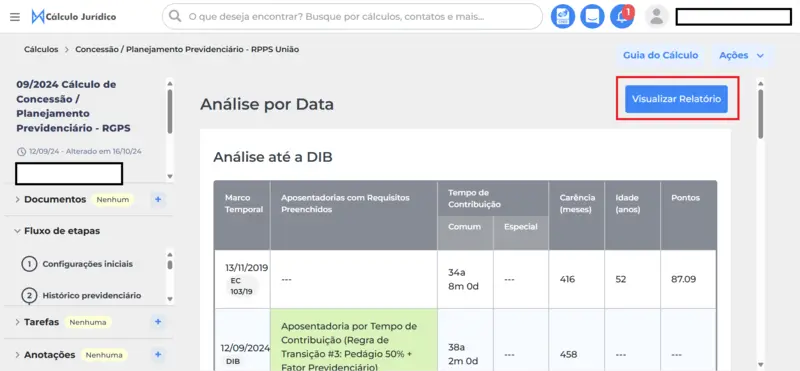Open the chat support icon

tap(592, 17)
